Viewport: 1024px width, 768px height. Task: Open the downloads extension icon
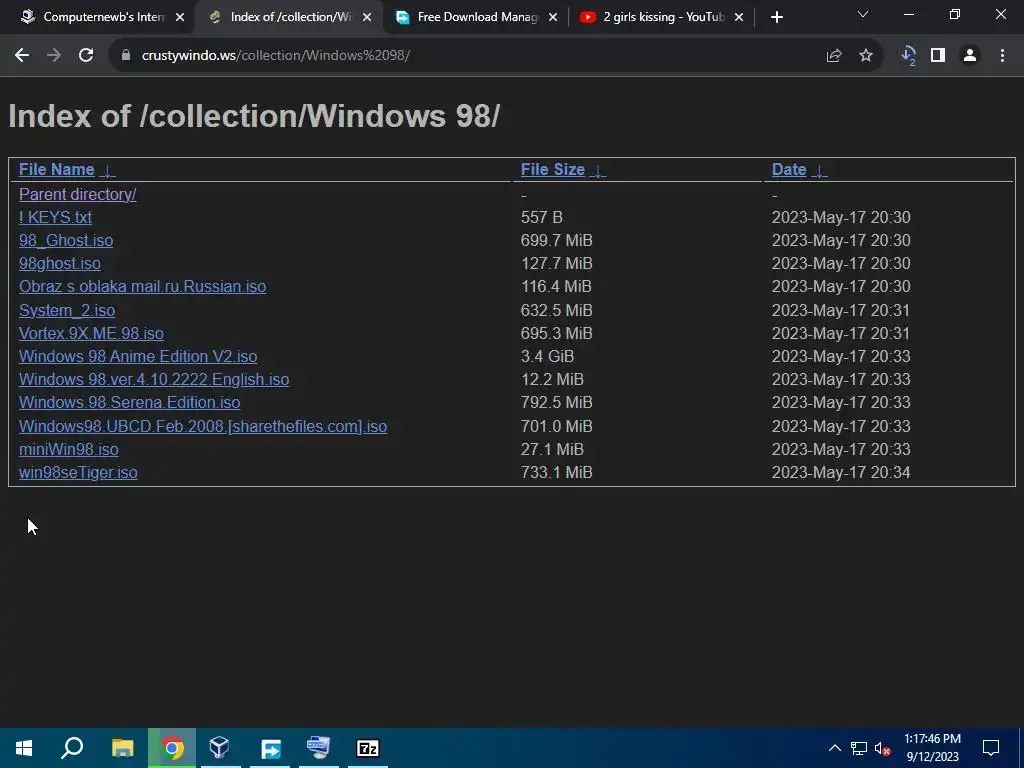click(908, 56)
